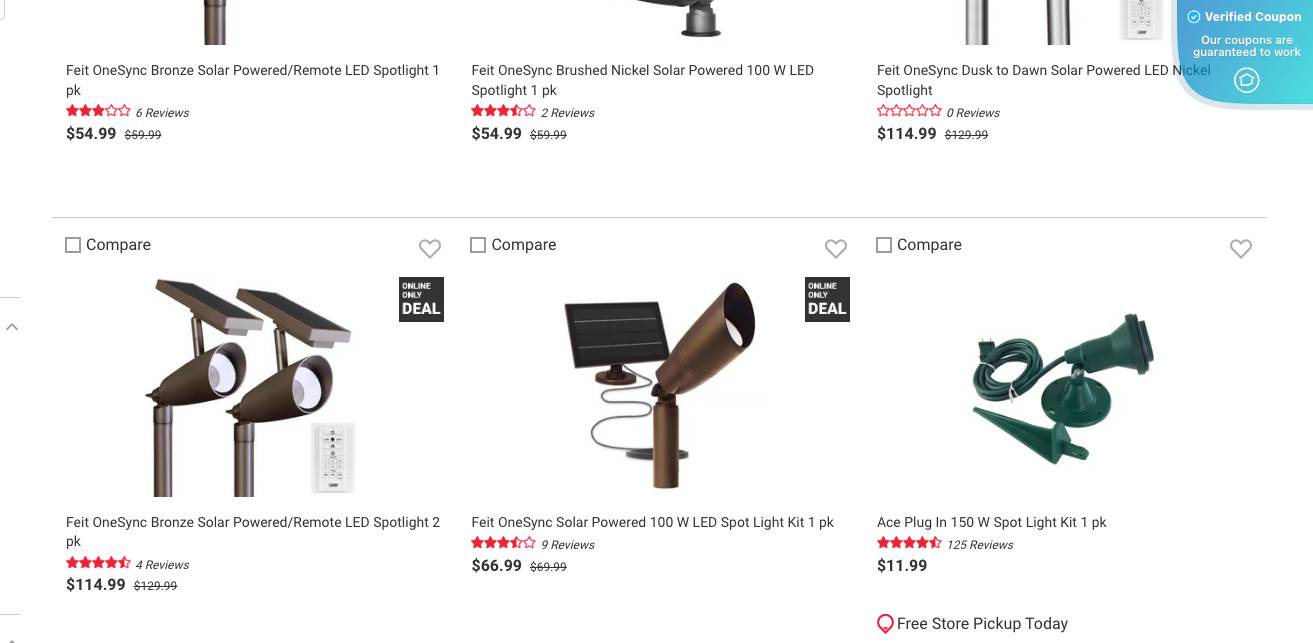Add Ace Plug In Spot Light to wishlist
This screenshot has height=643, width=1313.
point(1241,248)
